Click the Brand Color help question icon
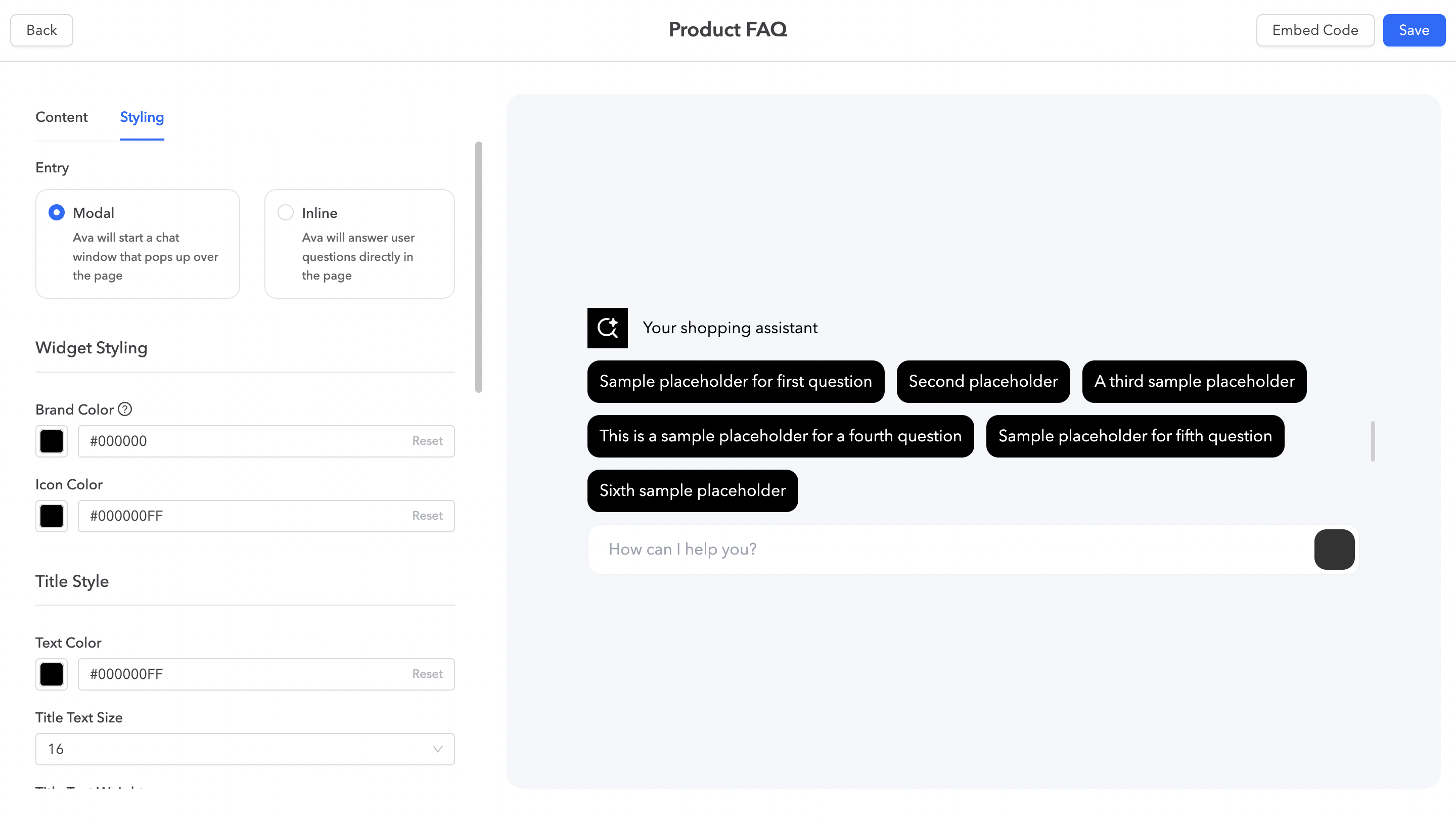Image resolution: width=1456 pixels, height=821 pixels. point(125,409)
